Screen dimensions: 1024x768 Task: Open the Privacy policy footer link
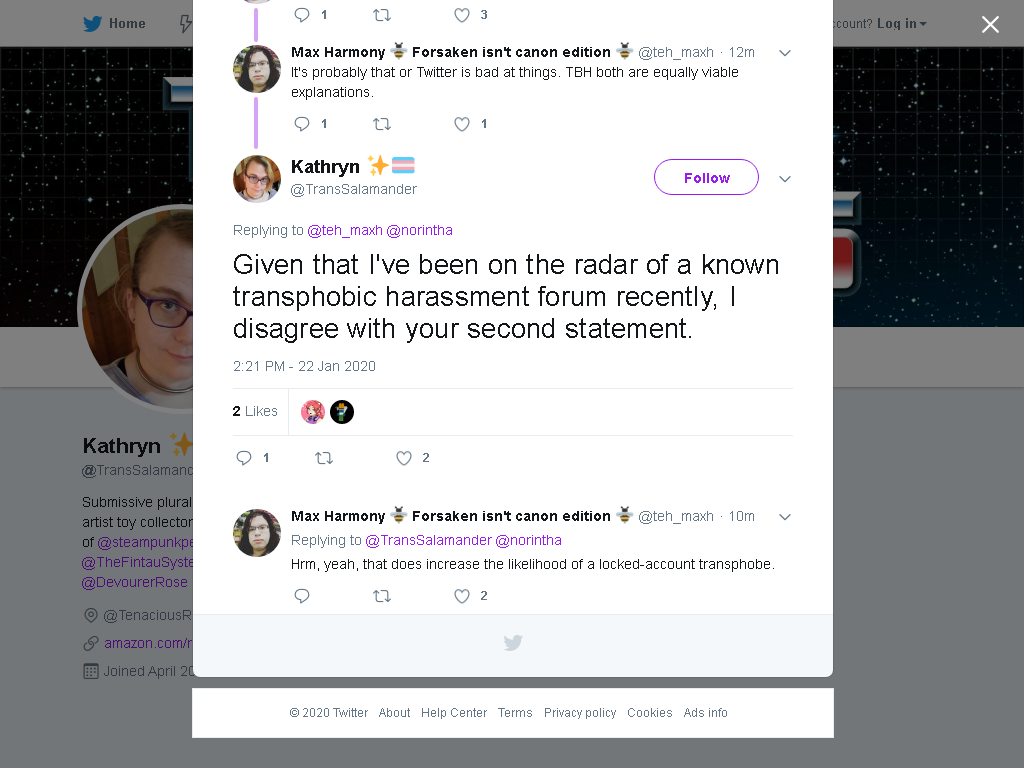click(x=580, y=712)
